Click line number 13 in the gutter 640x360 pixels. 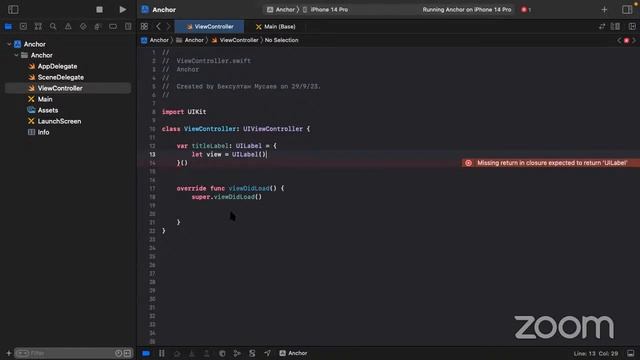coord(152,154)
